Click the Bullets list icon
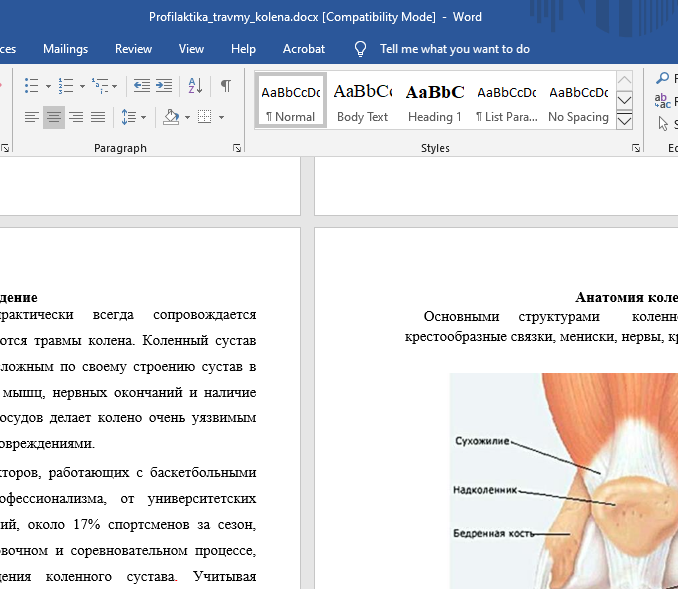 [31, 86]
